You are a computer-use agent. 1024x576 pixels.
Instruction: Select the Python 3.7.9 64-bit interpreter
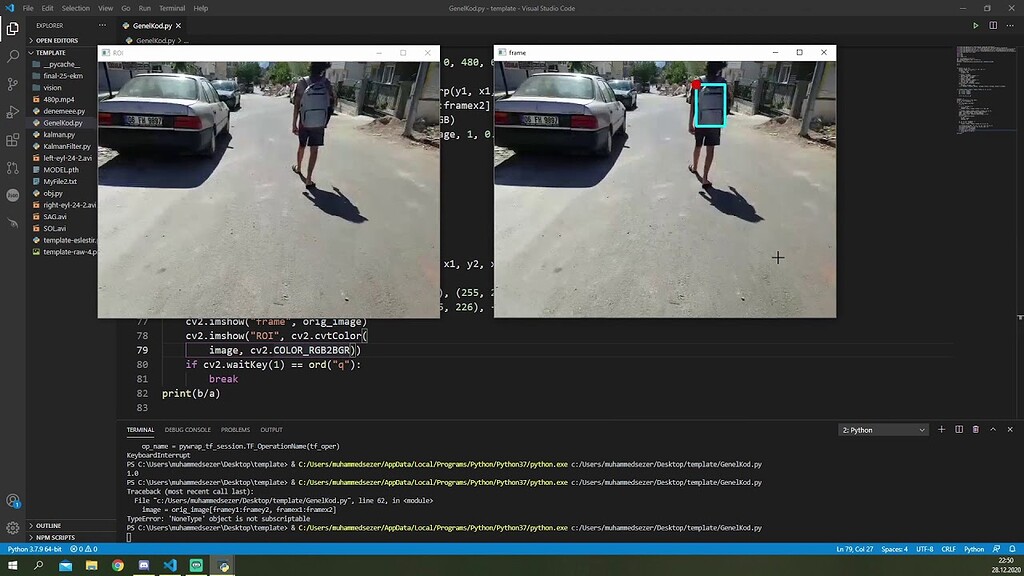pos(35,549)
